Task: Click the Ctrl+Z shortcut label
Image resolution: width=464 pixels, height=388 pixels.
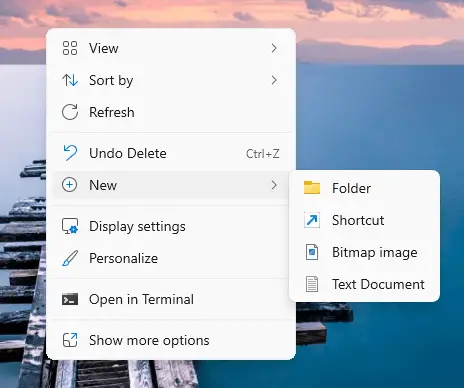Action: click(x=263, y=154)
